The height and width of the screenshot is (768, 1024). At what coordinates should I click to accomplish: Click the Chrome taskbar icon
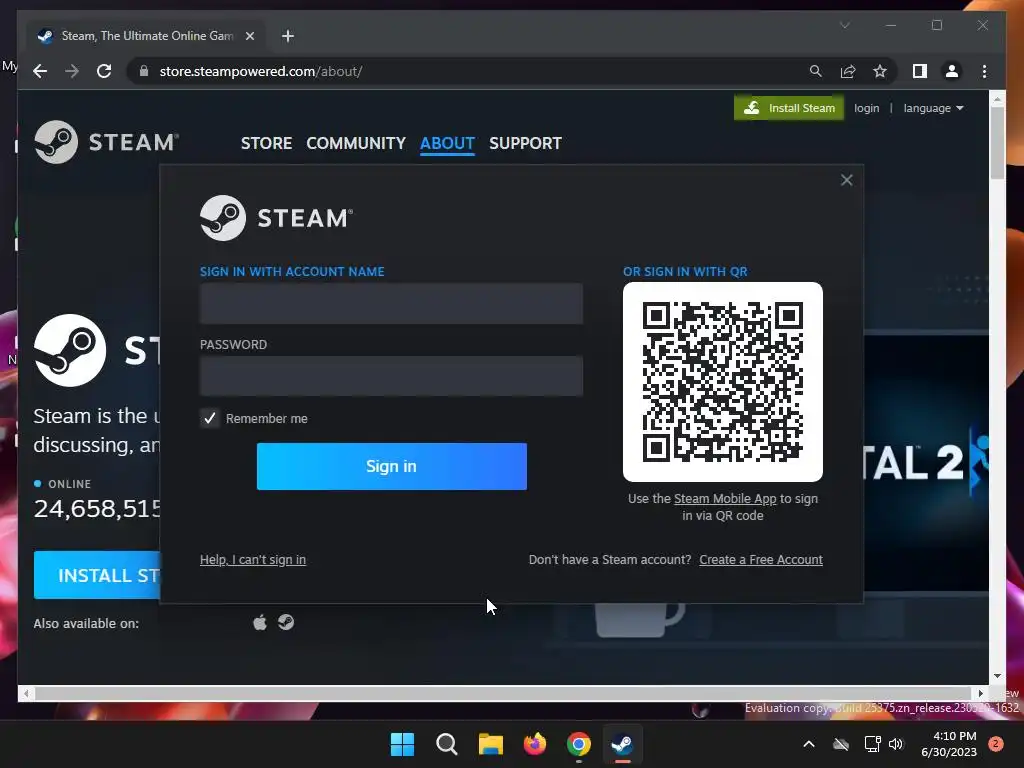point(579,744)
